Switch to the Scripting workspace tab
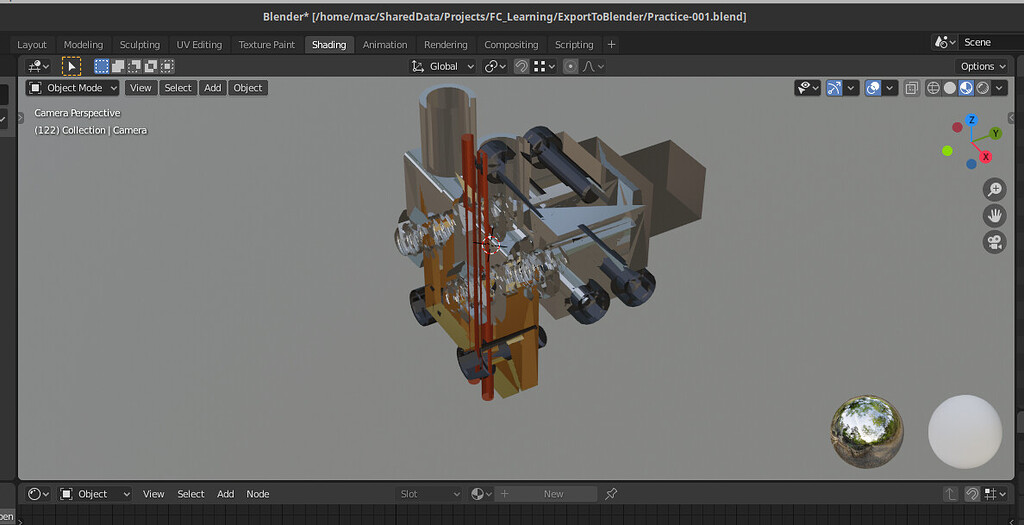Image resolution: width=1024 pixels, height=525 pixels. 574,44
